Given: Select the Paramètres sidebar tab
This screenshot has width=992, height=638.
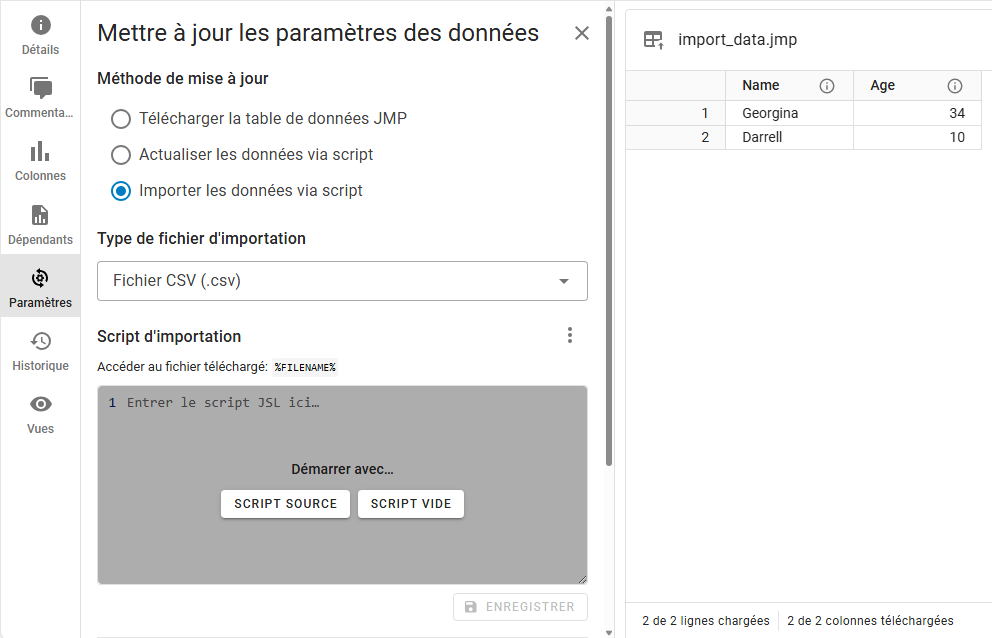Looking at the screenshot, I should pos(40,288).
